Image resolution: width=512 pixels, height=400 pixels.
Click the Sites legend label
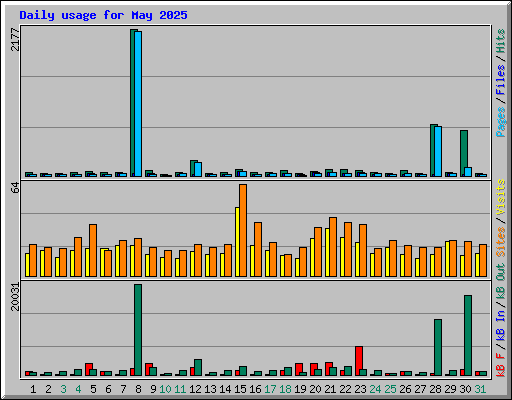pos(501,242)
